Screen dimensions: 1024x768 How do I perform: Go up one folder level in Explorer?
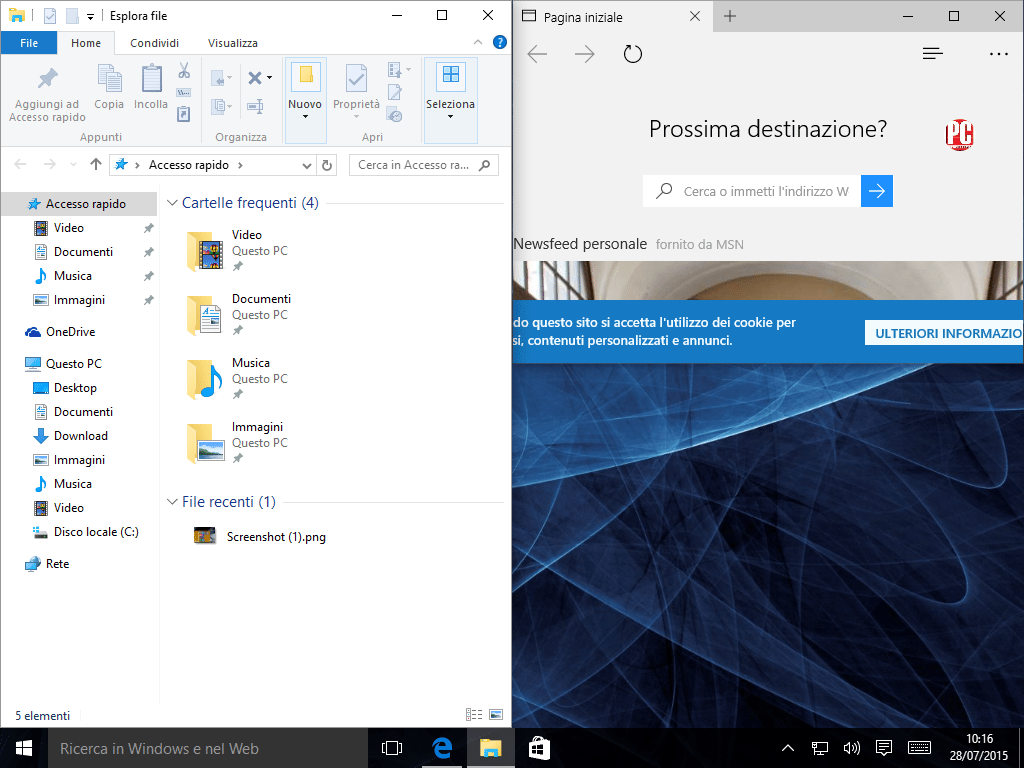pyautogui.click(x=96, y=165)
